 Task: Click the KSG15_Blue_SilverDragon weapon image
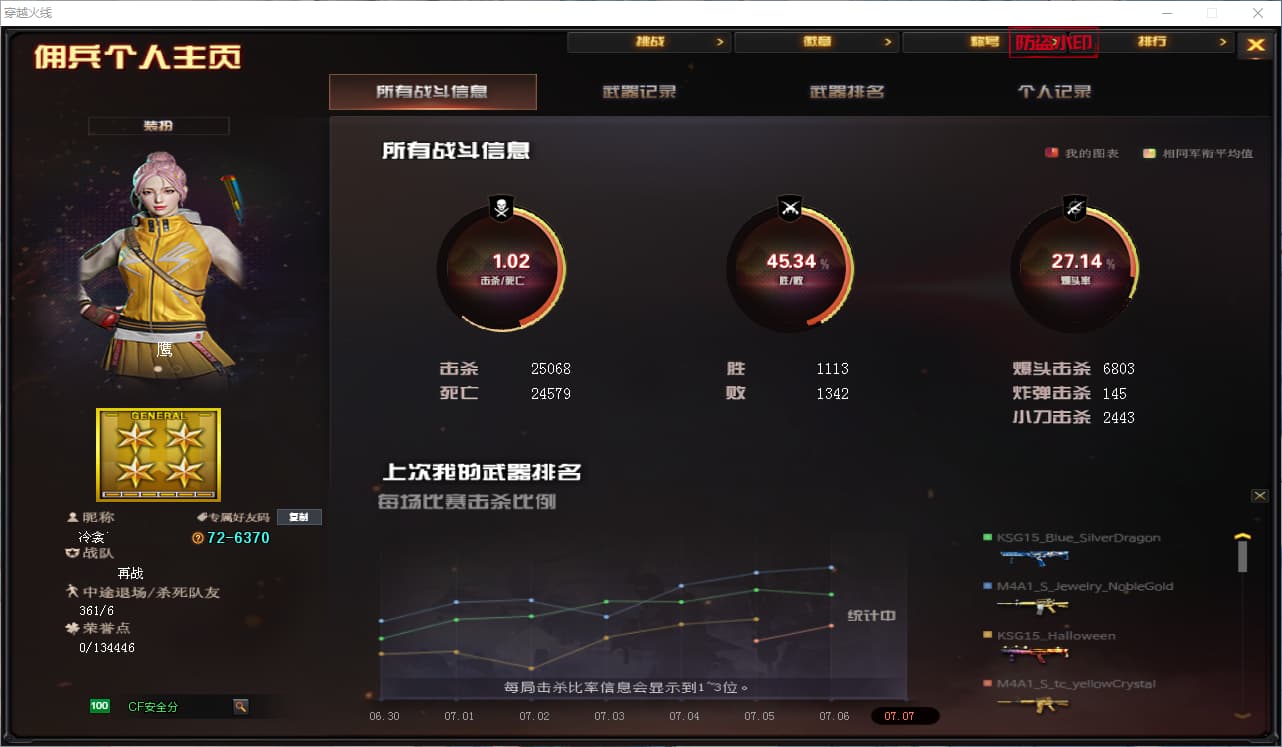(1032, 557)
